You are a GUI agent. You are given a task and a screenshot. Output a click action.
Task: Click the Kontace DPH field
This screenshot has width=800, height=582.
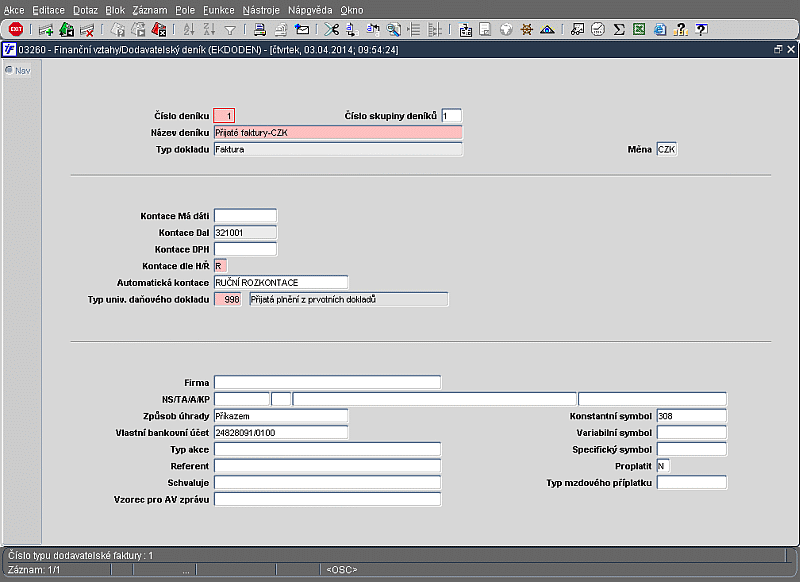[245, 249]
